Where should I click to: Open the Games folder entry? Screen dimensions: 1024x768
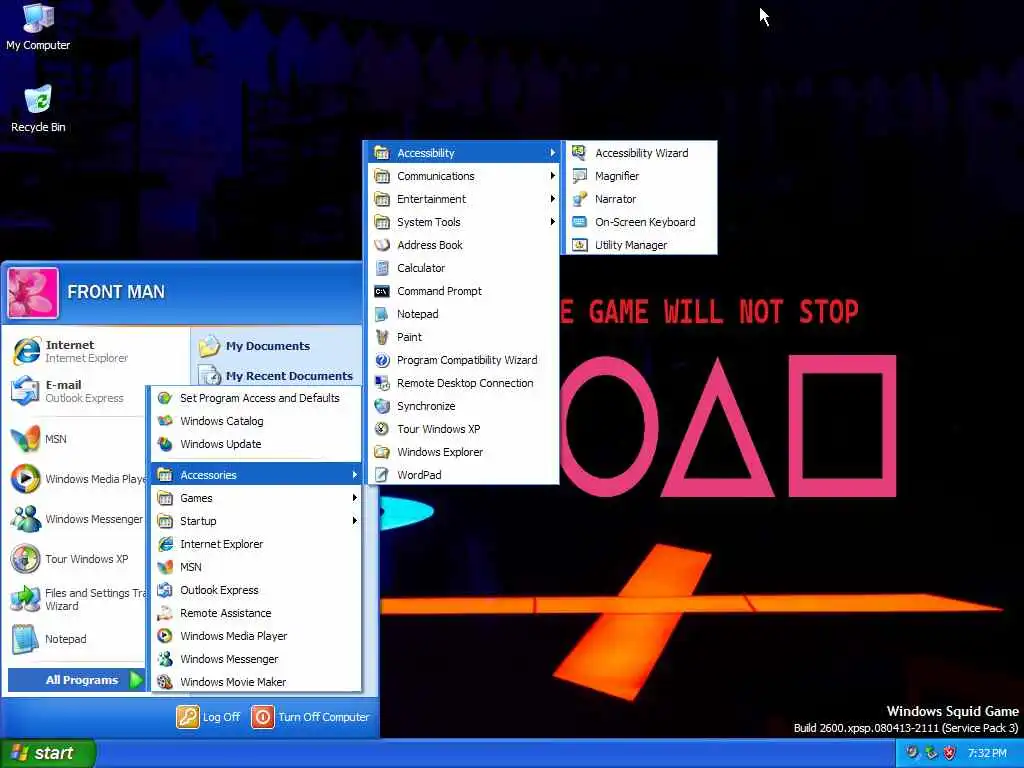256,498
